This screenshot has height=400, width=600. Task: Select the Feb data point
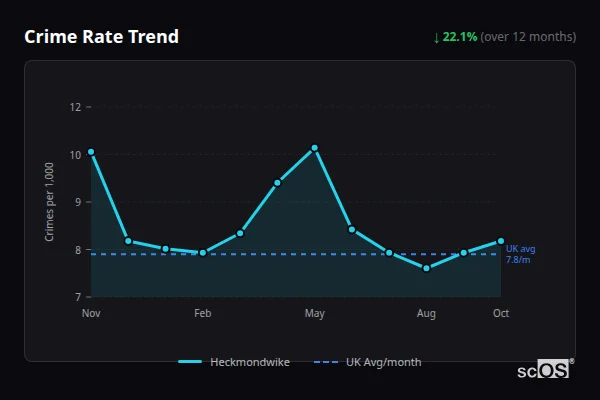click(x=203, y=253)
